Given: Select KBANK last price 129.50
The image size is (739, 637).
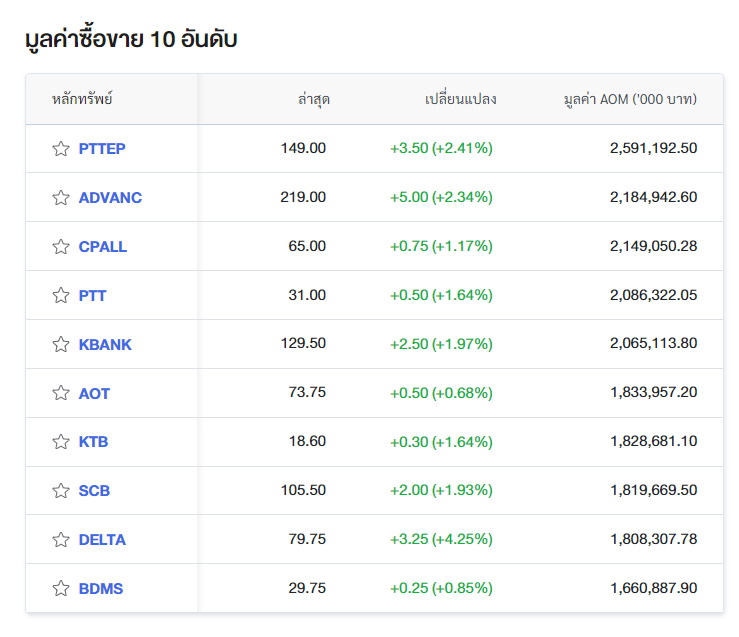Looking at the screenshot, I should pyautogui.click(x=303, y=343).
